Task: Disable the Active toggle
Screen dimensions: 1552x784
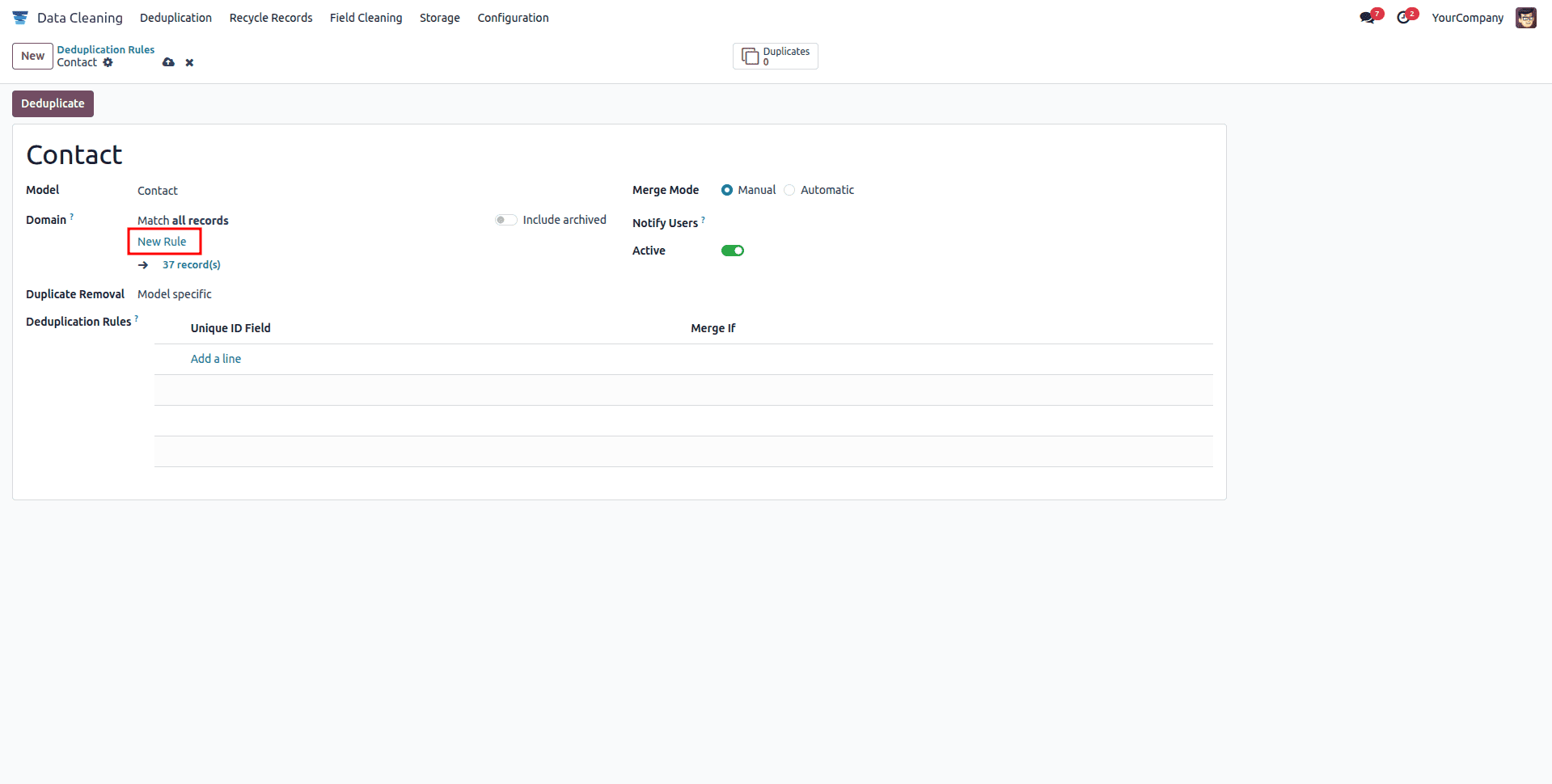Action: pyautogui.click(x=732, y=250)
